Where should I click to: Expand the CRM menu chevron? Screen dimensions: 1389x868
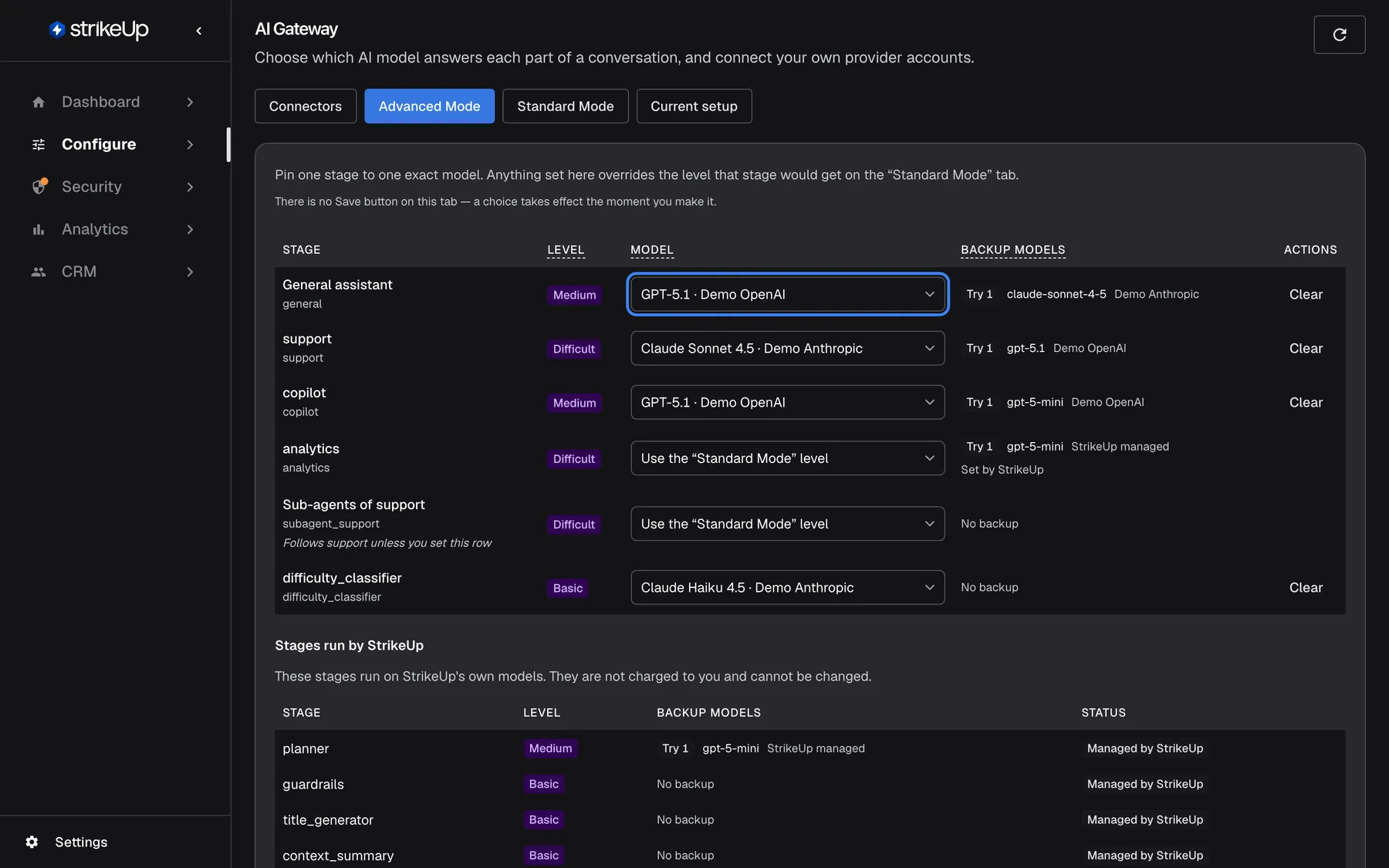click(x=190, y=272)
